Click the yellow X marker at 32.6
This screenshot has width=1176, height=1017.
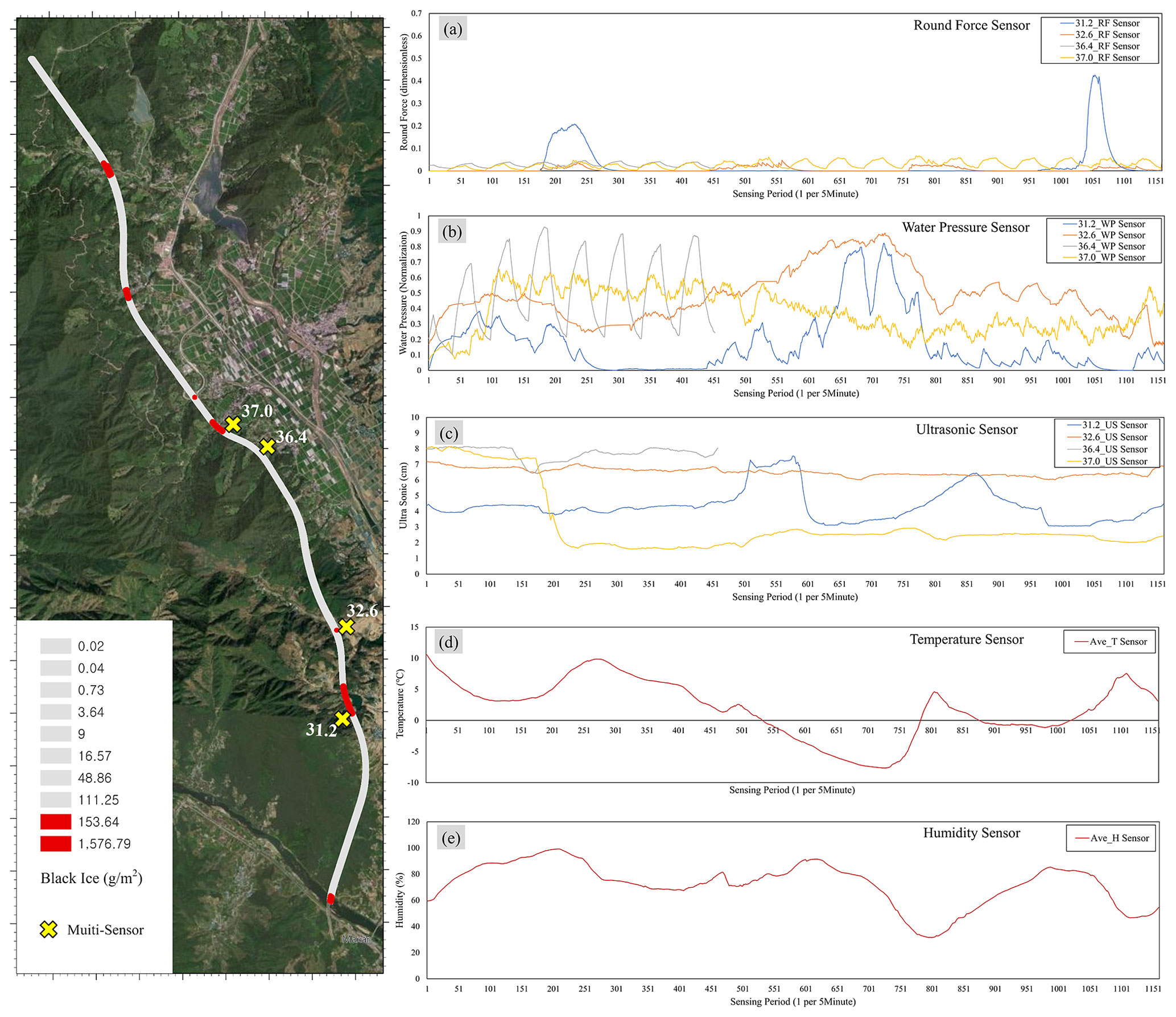point(346,627)
